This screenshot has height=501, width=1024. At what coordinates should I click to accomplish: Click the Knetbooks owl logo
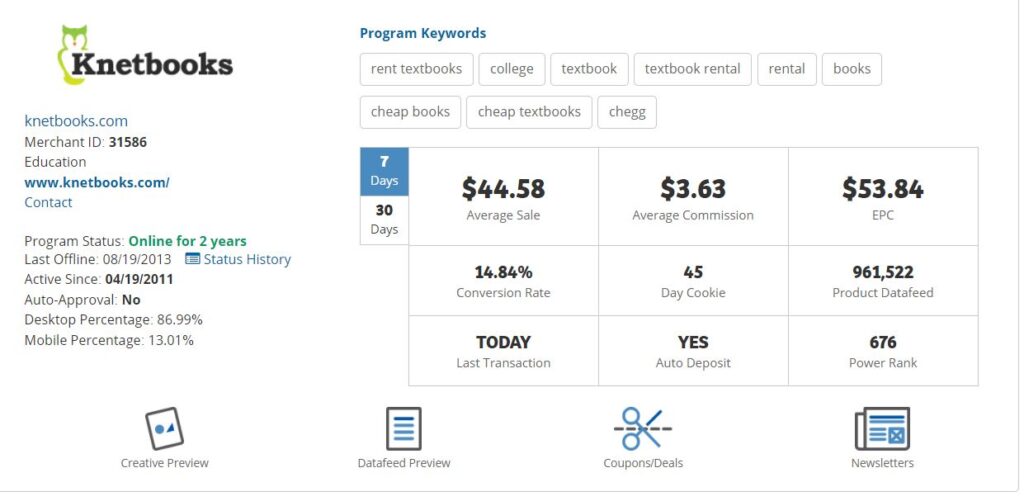pyautogui.click(x=145, y=56)
